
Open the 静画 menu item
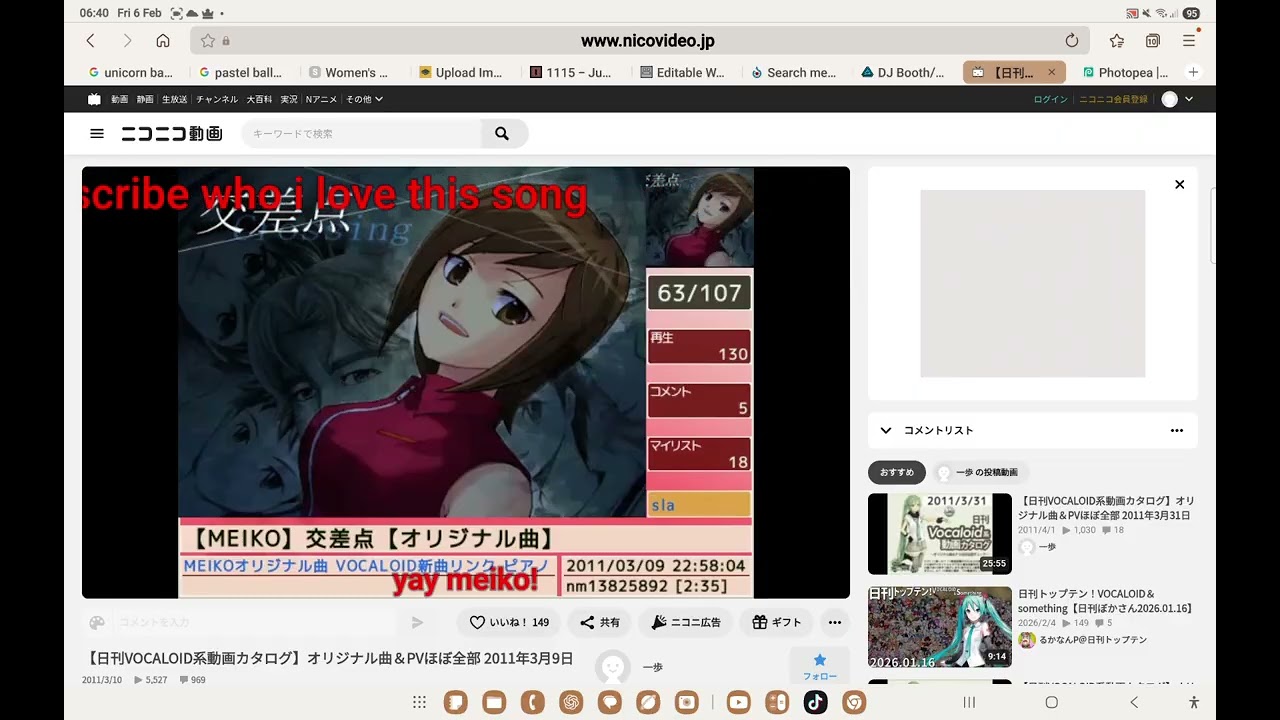click(145, 99)
